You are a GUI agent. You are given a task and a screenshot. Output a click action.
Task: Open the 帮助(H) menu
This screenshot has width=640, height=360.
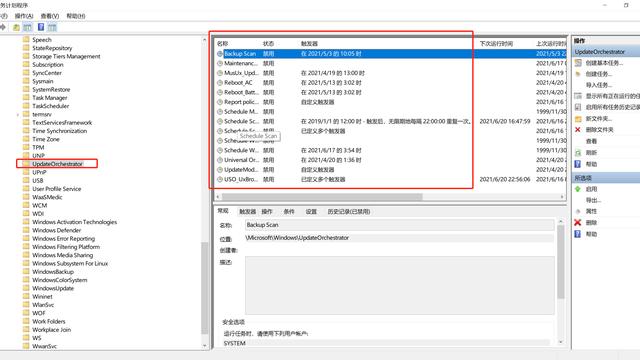pyautogui.click(x=76, y=16)
